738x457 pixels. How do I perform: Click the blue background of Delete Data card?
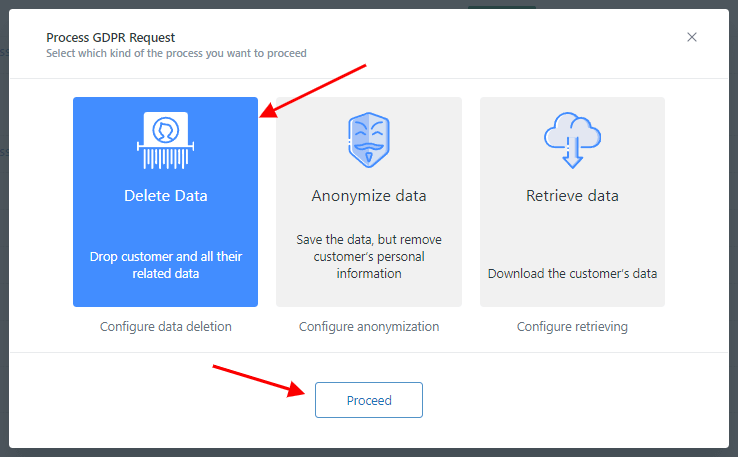[165, 226]
